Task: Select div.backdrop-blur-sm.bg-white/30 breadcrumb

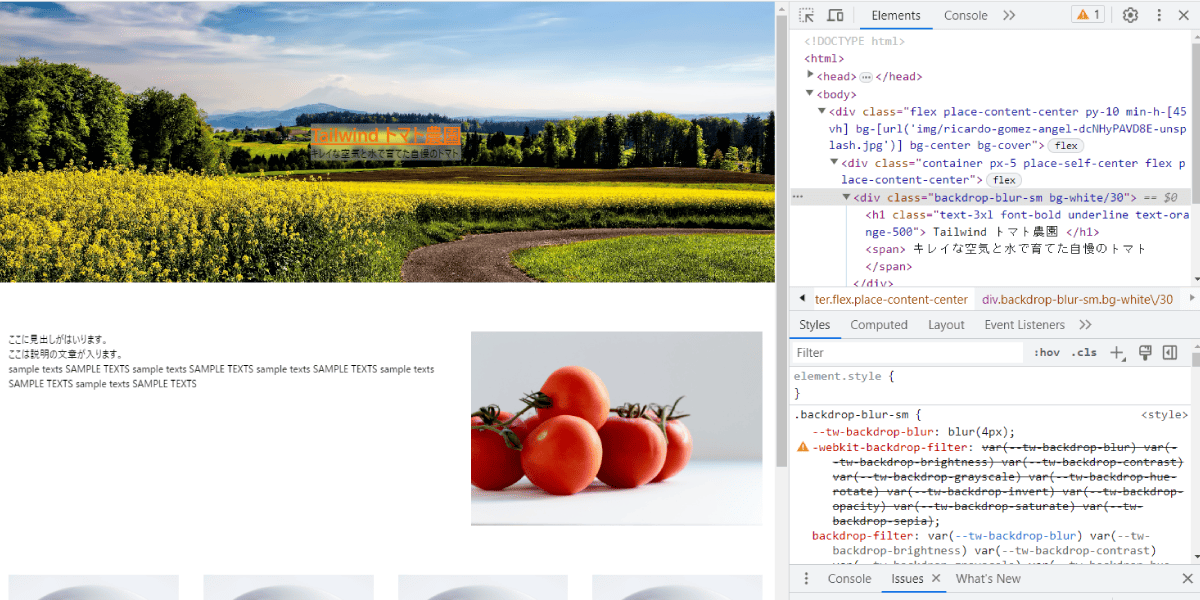Action: click(x=1077, y=299)
